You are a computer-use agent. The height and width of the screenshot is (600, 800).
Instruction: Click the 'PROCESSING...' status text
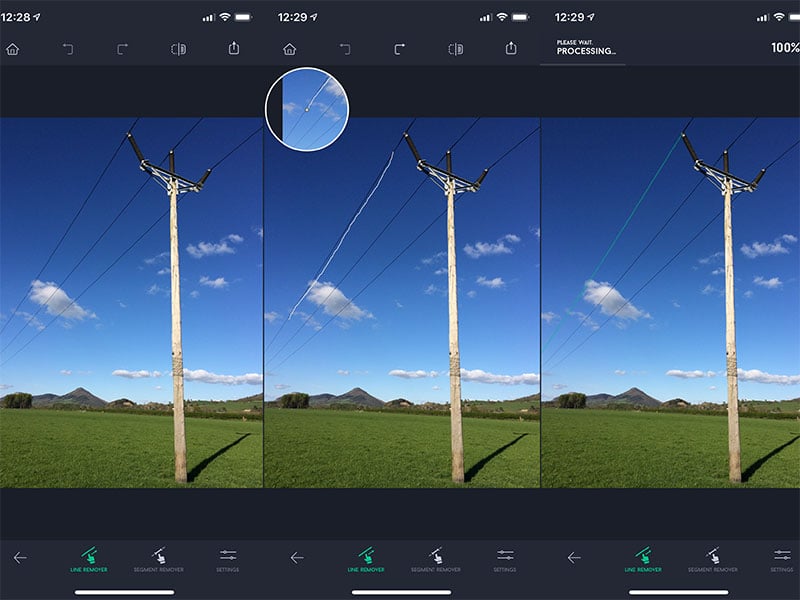pos(586,51)
